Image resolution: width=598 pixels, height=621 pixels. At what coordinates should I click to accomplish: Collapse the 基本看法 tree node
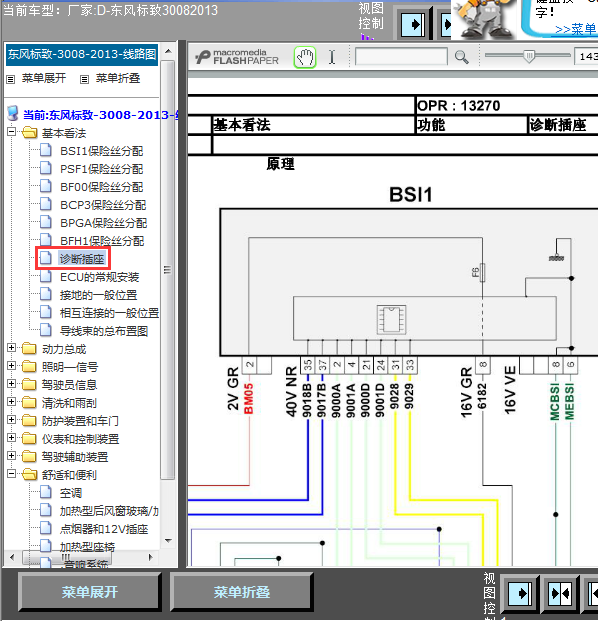click(11, 131)
